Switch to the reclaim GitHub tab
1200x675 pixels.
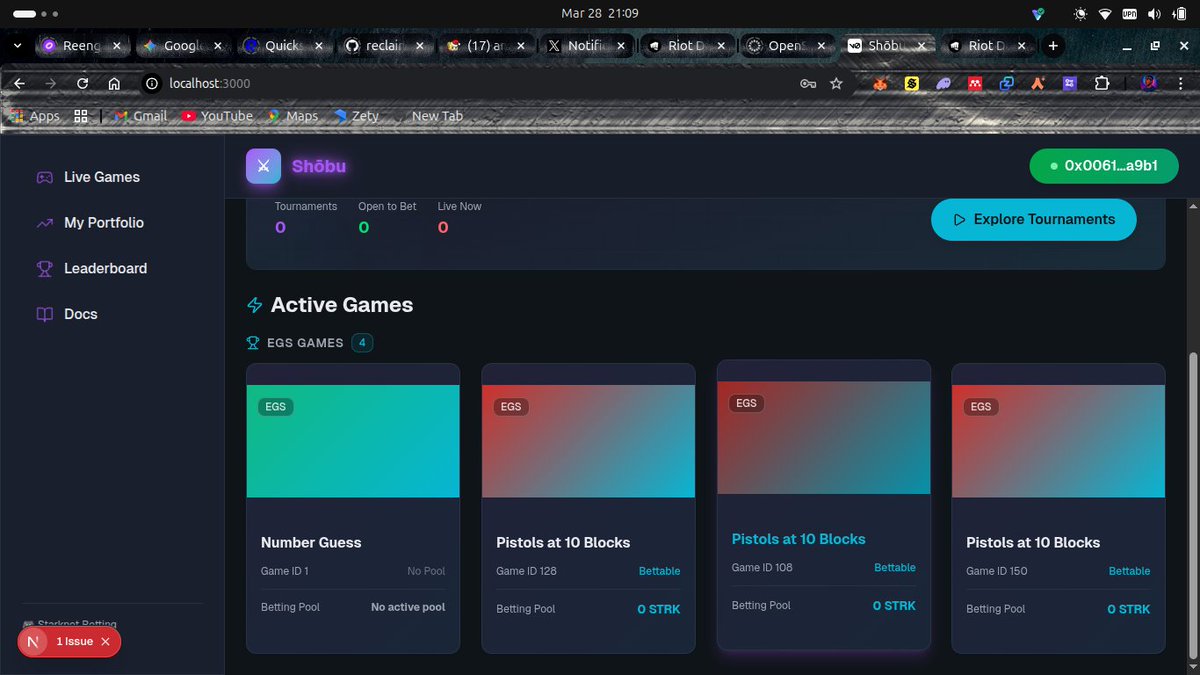pyautogui.click(x=385, y=46)
